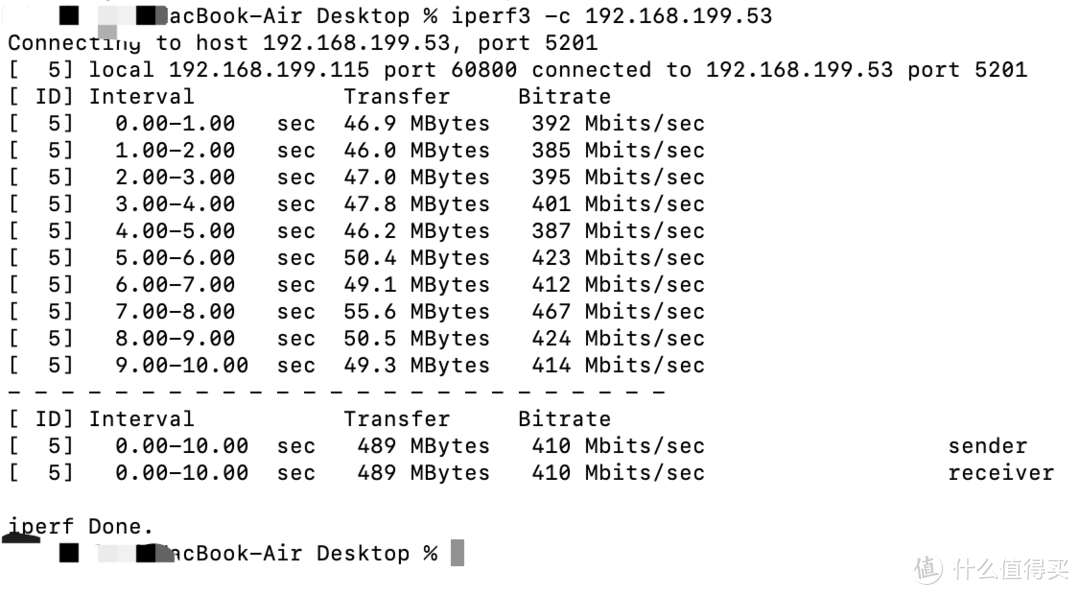Click the 5.00-6.00 interval row

pos(175,258)
